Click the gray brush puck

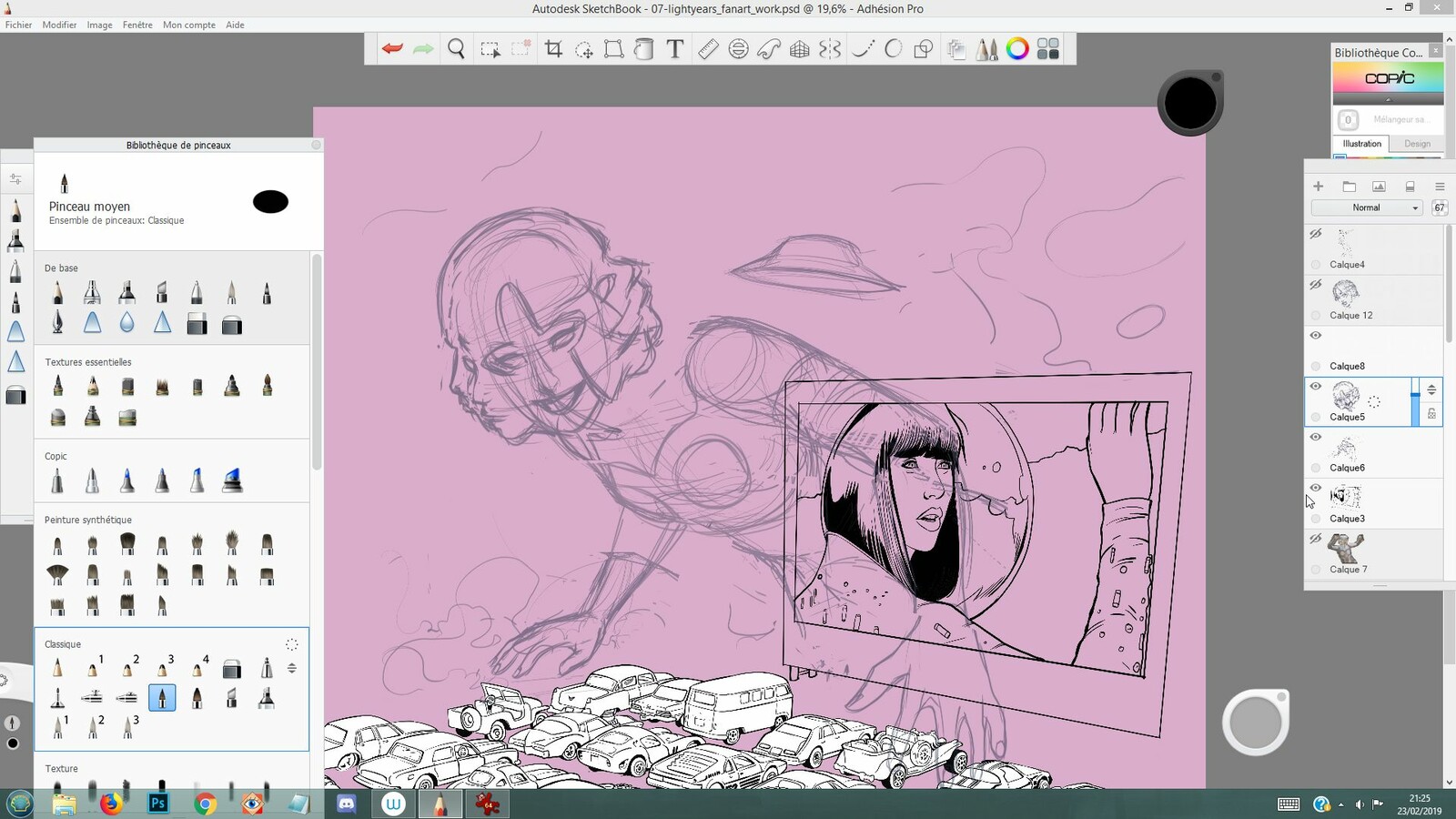coord(1256,723)
